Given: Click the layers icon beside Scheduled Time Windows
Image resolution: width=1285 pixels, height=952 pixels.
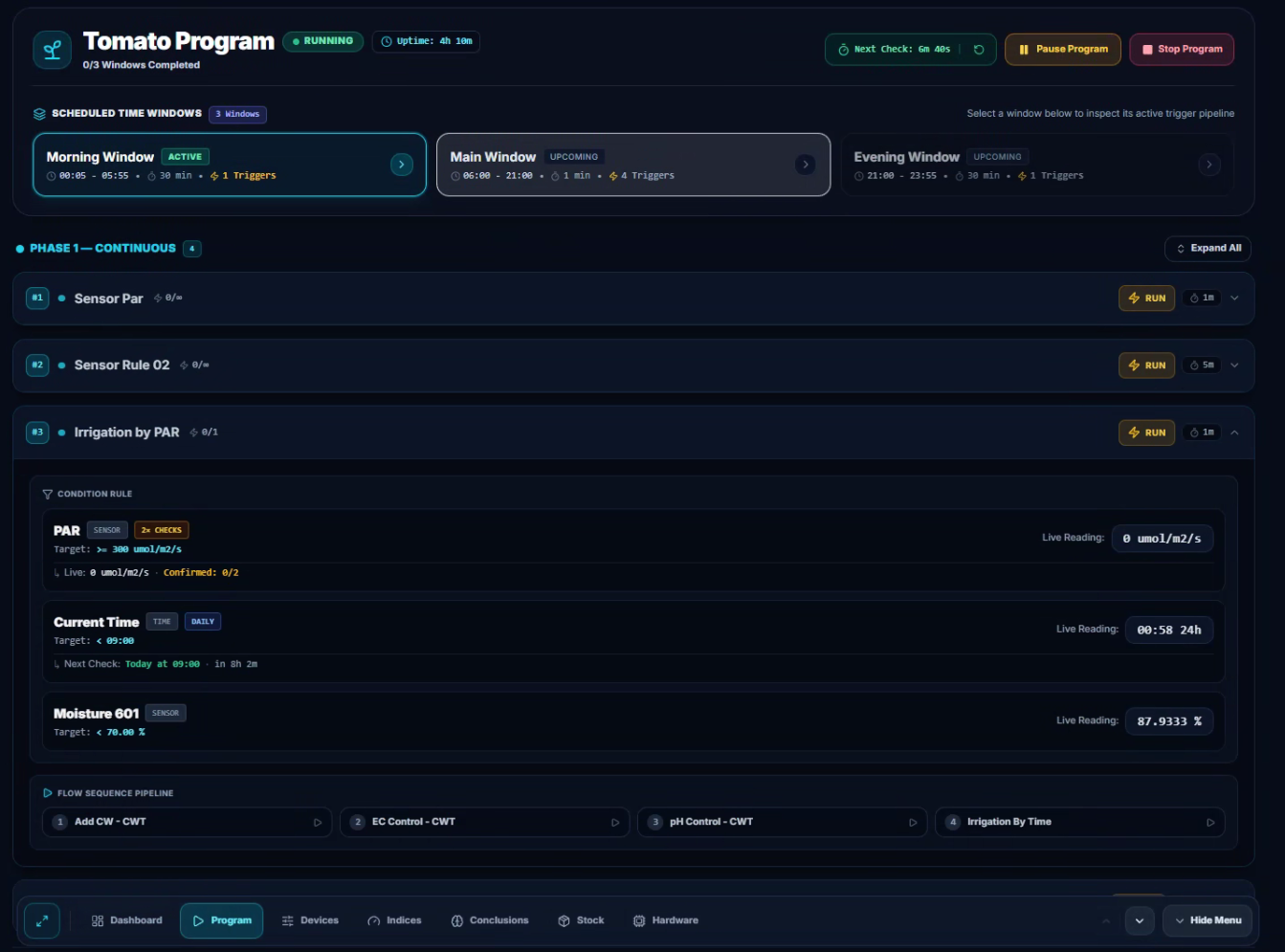Looking at the screenshot, I should point(39,114).
